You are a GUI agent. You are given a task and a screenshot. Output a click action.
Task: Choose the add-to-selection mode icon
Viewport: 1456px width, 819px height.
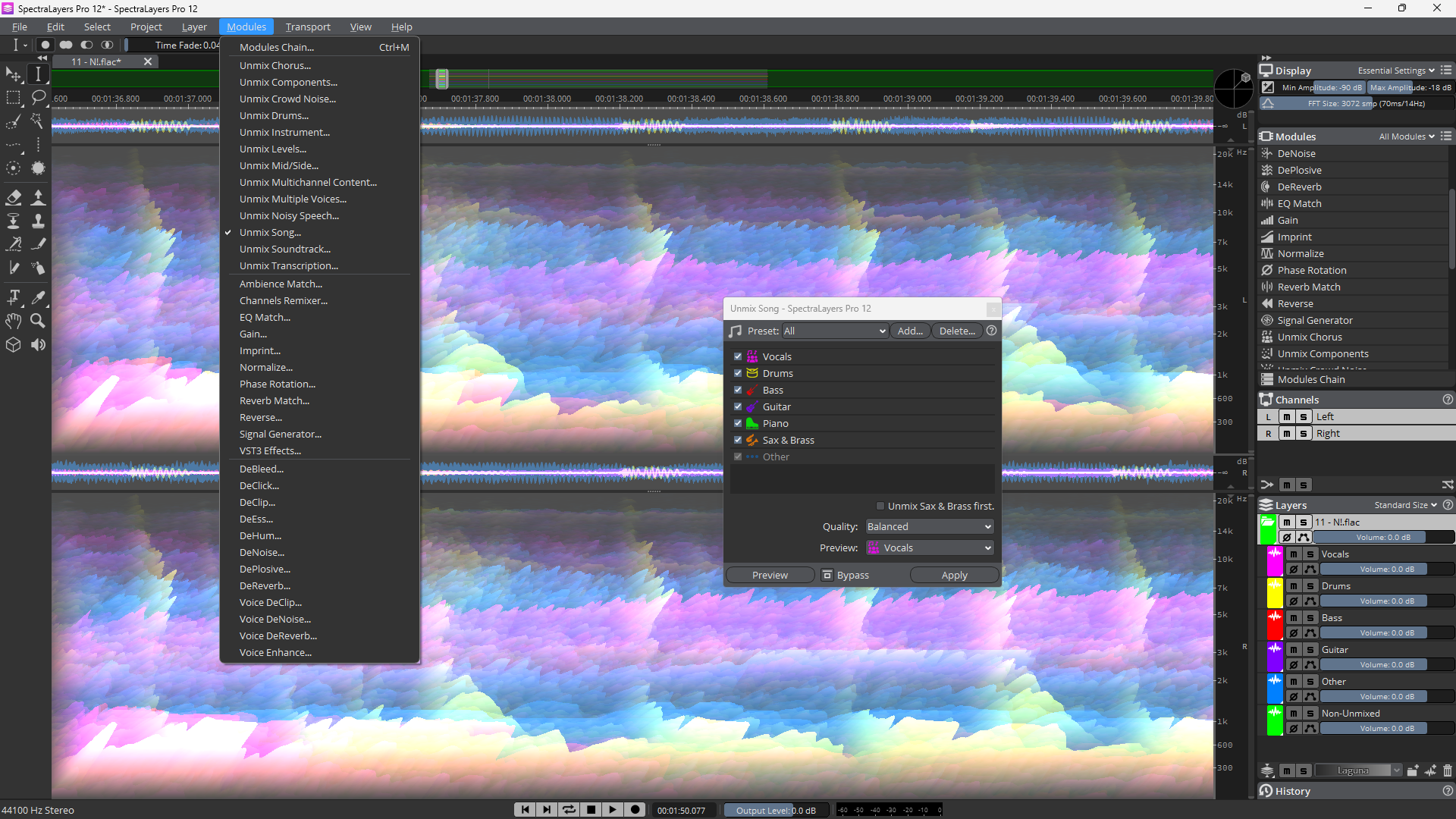[66, 45]
